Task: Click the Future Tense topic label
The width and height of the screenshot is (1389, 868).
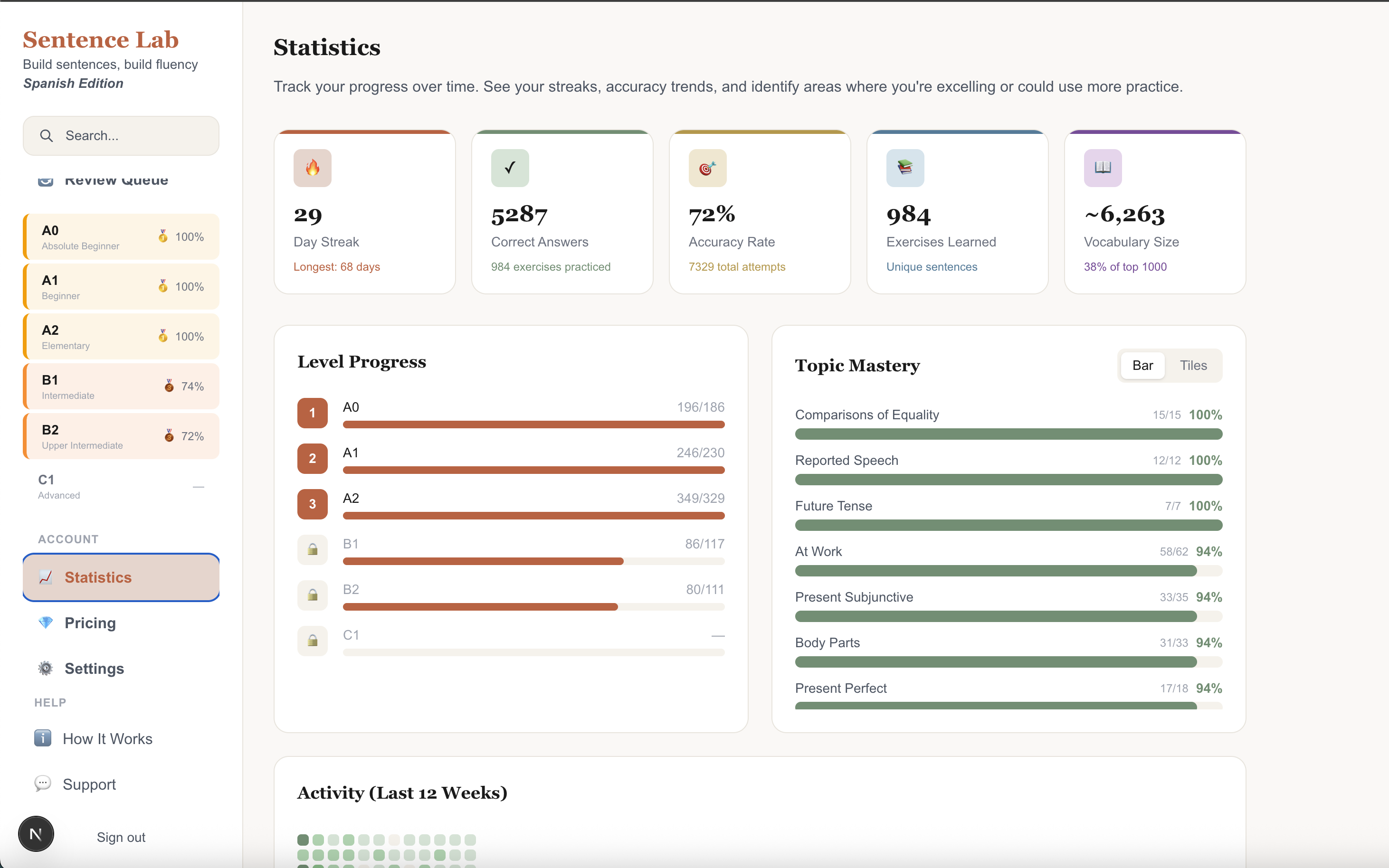Action: (833, 505)
